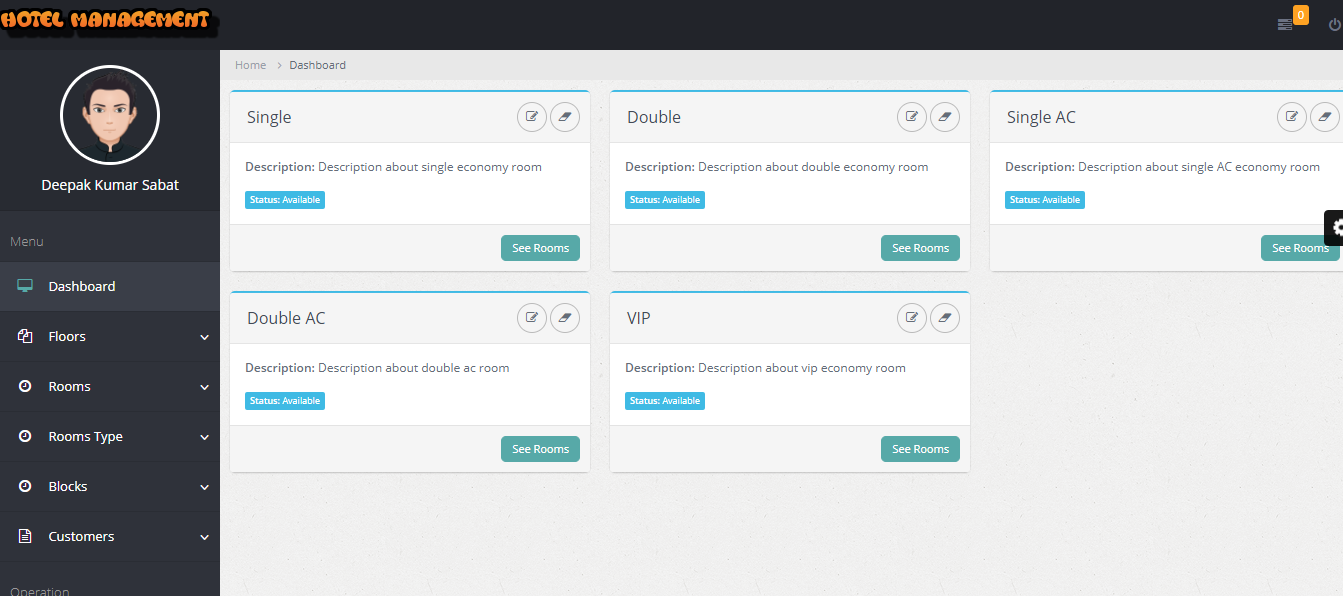The width and height of the screenshot is (1343, 596).
Task: Click the Hotel Management logo
Action: point(107,21)
